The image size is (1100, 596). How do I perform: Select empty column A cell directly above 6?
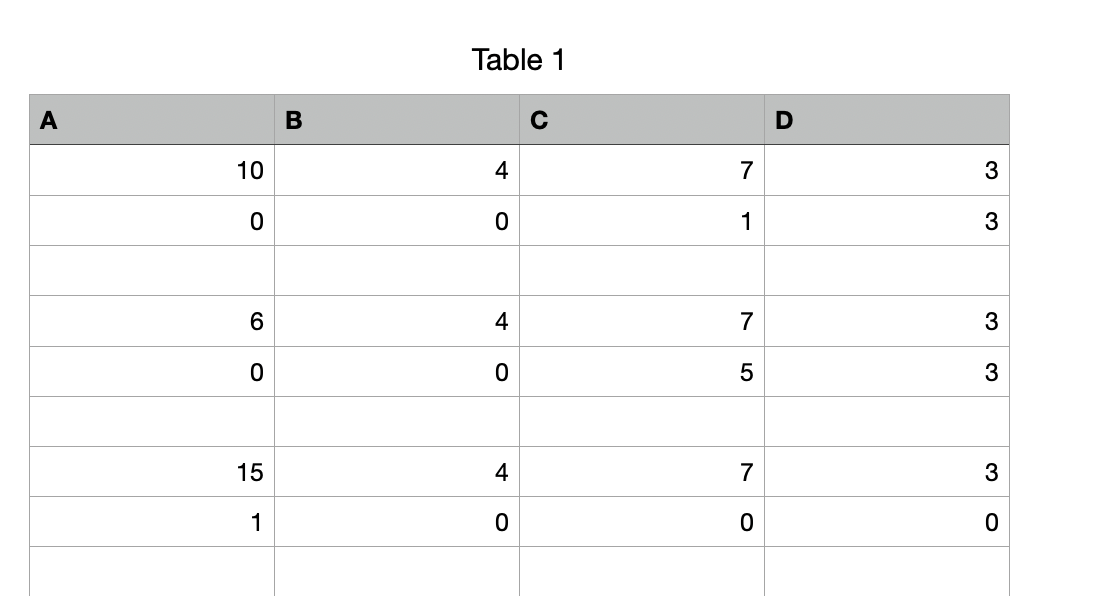pyautogui.click(x=152, y=271)
